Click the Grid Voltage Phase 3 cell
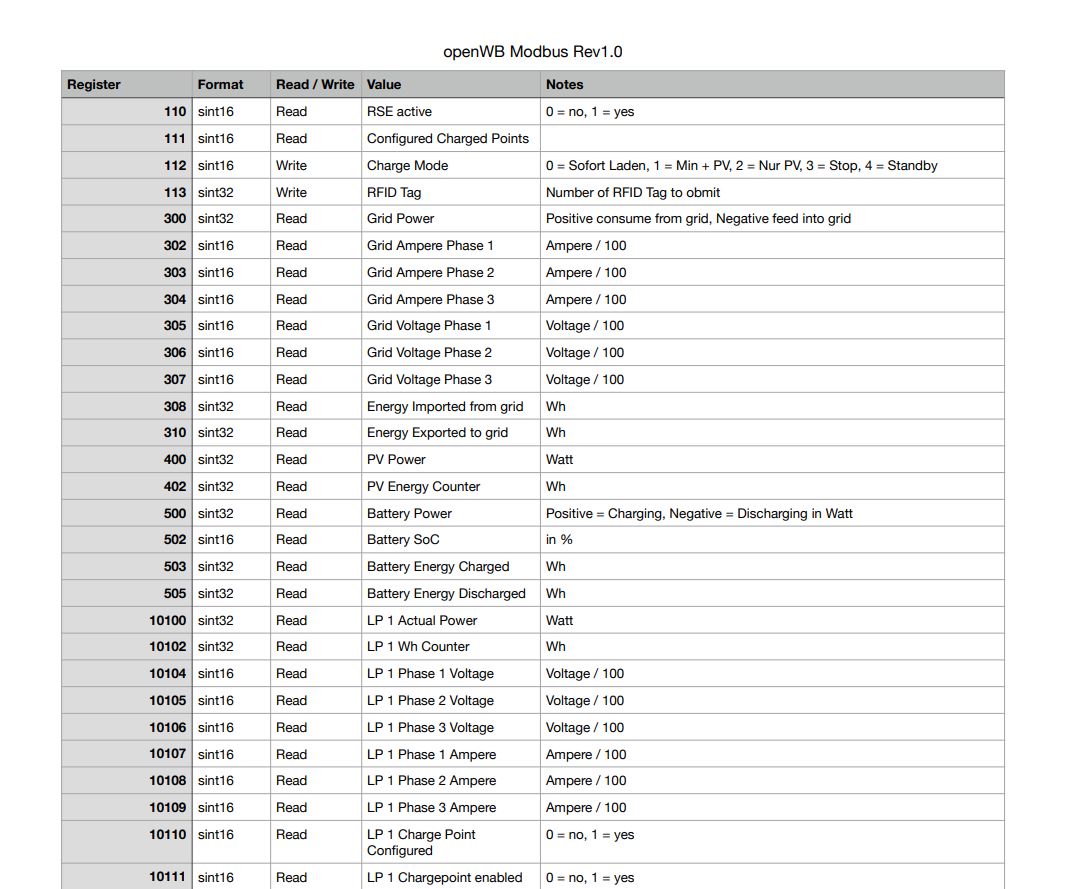Screen dimensions: 1092x889 [451, 379]
